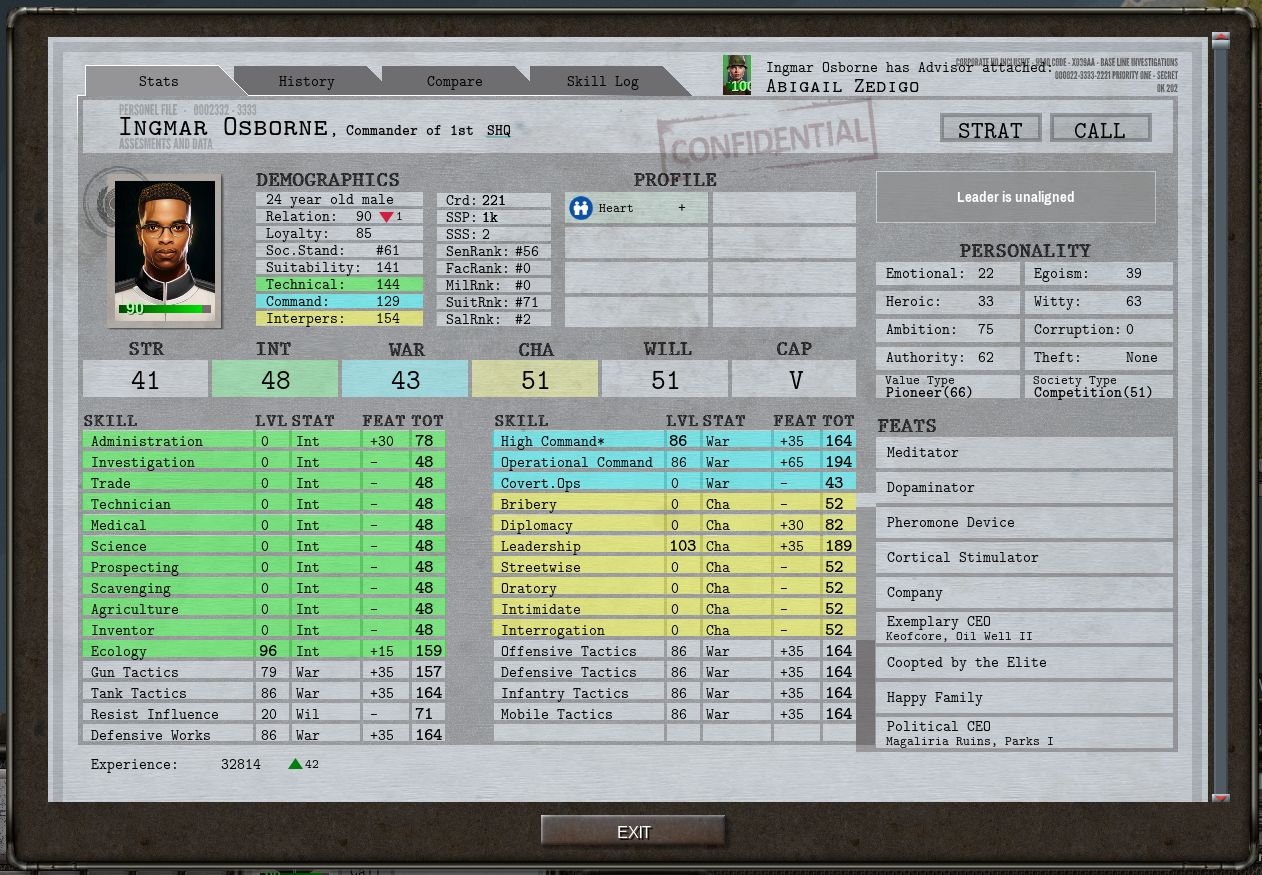Image resolution: width=1262 pixels, height=875 pixels.
Task: Switch to the Skill Log tab
Action: [x=602, y=81]
